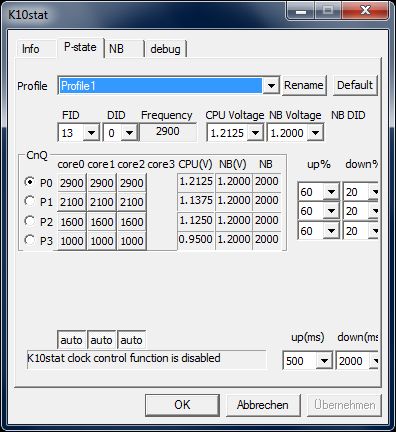
Task: Open the DID dropdown showing 0
Action: pyautogui.click(x=129, y=133)
